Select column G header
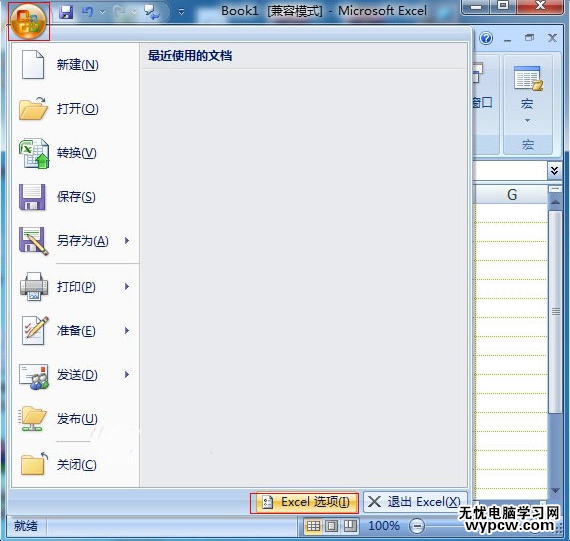Viewport: 570px width, 541px height. click(511, 195)
